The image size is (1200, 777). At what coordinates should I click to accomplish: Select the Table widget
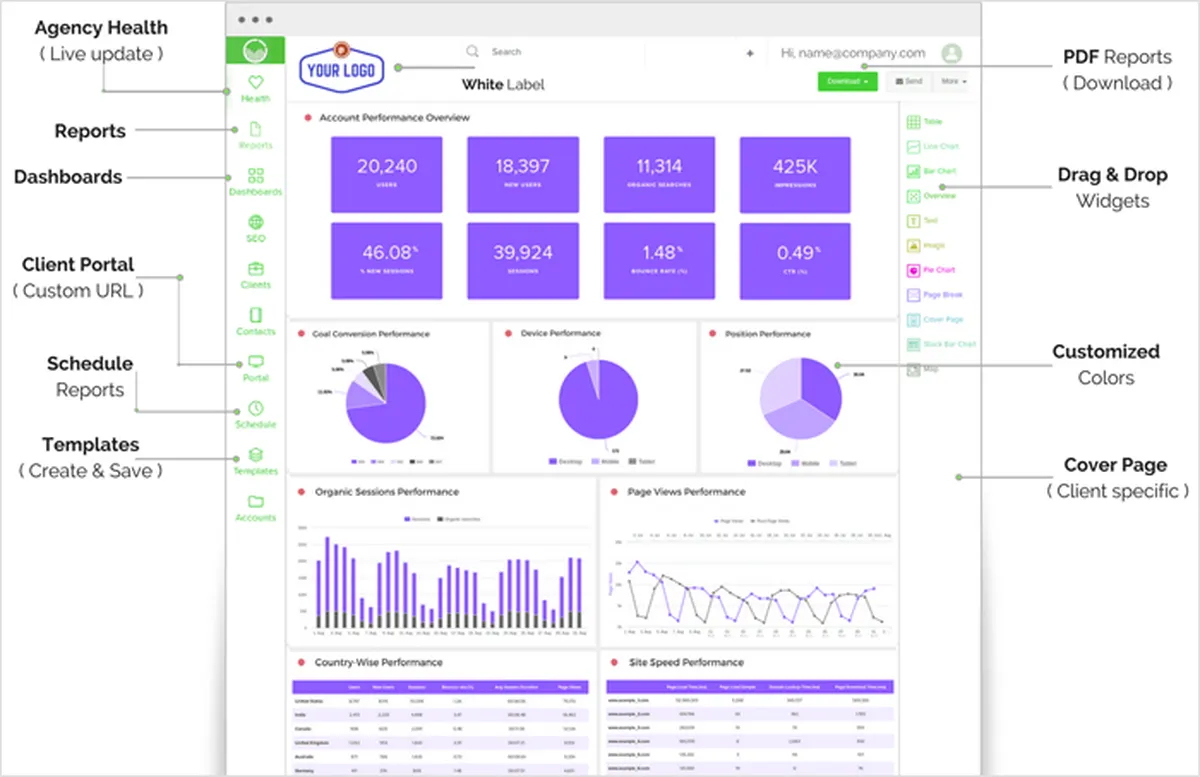coord(925,122)
